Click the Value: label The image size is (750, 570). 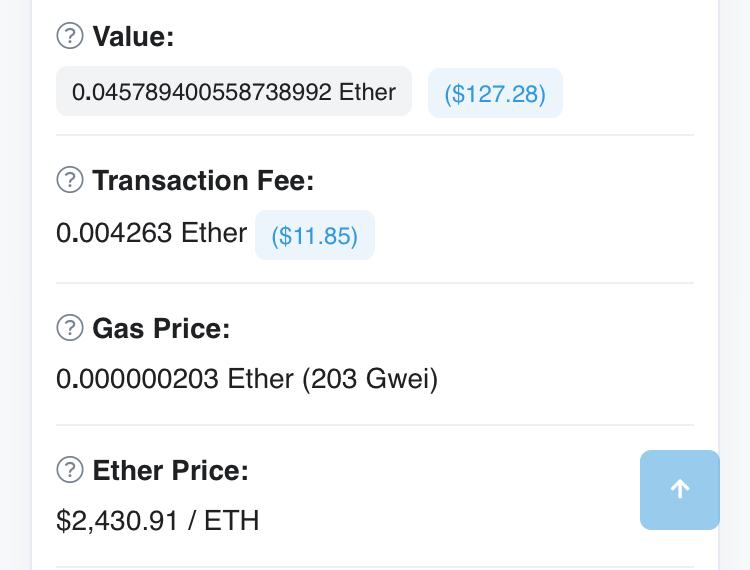133,37
